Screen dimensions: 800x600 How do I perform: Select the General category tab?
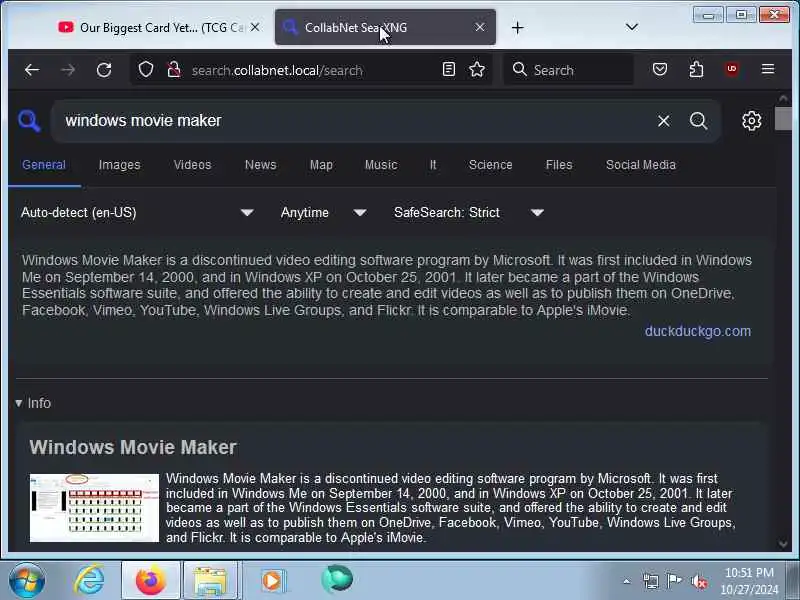click(44, 165)
